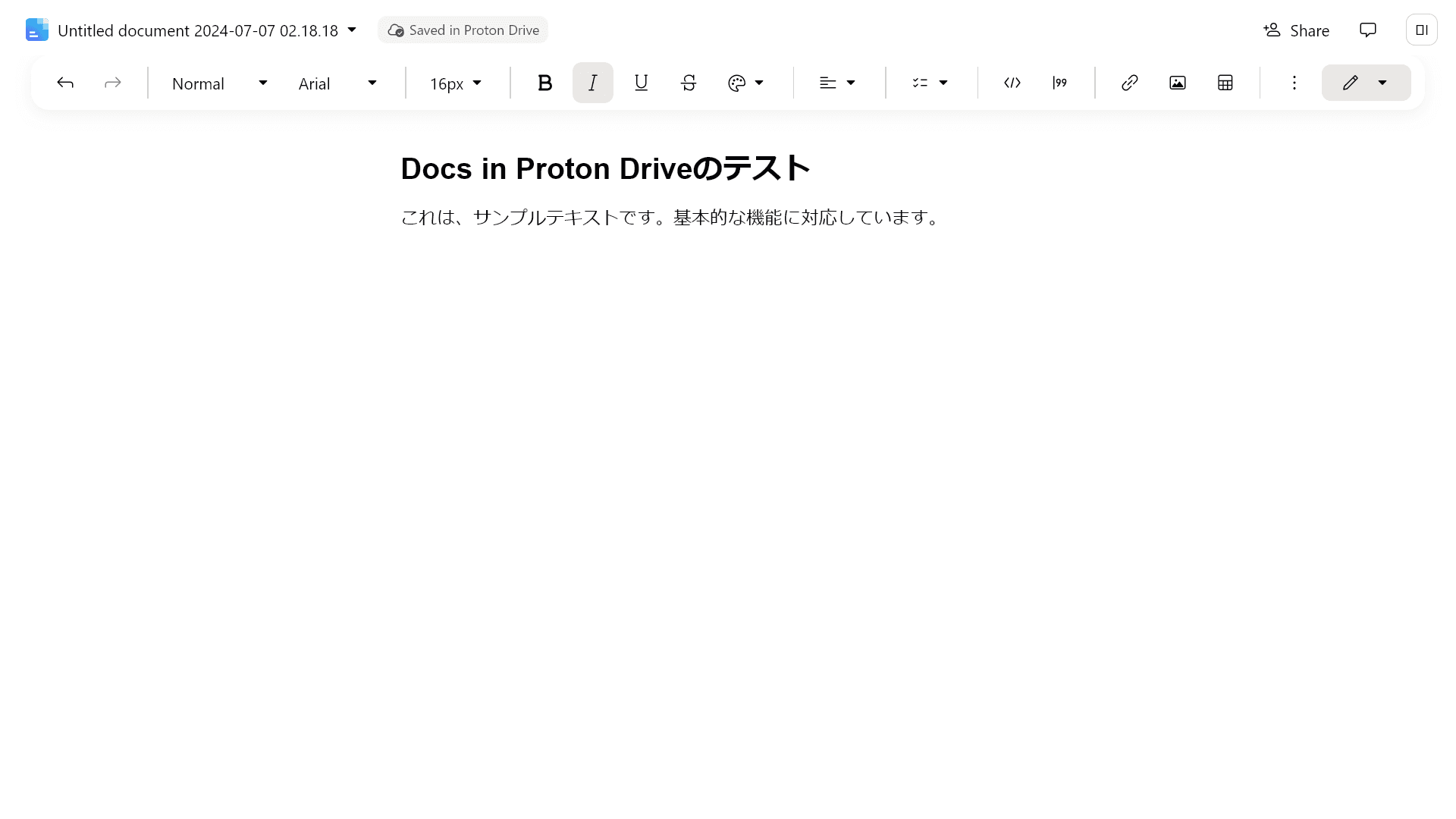This screenshot has height=819, width=1456.
Task: Insert a block quote
Action: click(x=1059, y=83)
